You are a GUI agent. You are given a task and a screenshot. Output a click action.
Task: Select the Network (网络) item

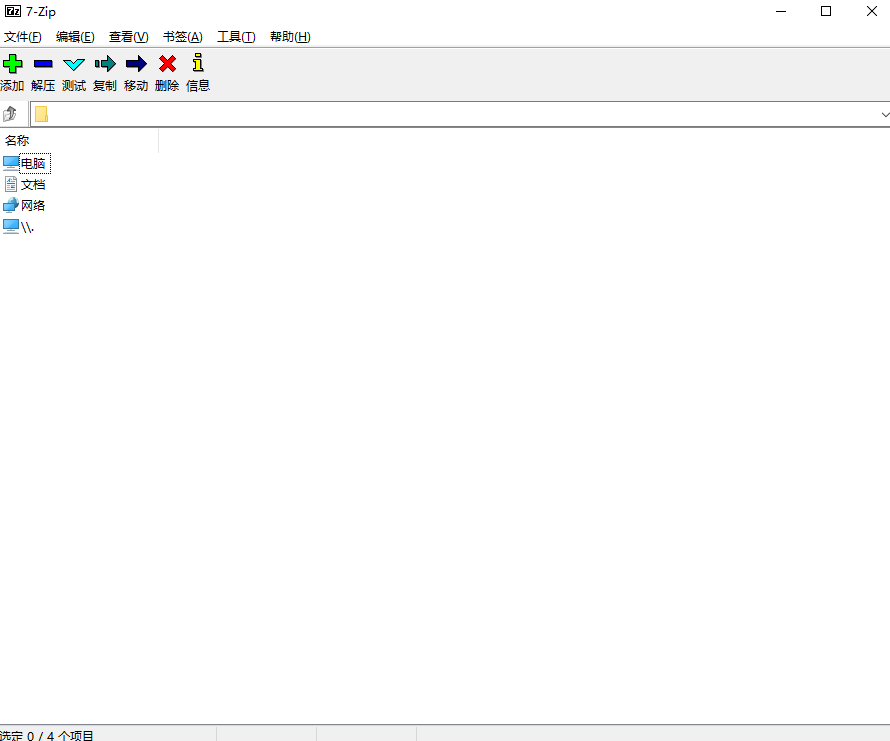coord(33,206)
